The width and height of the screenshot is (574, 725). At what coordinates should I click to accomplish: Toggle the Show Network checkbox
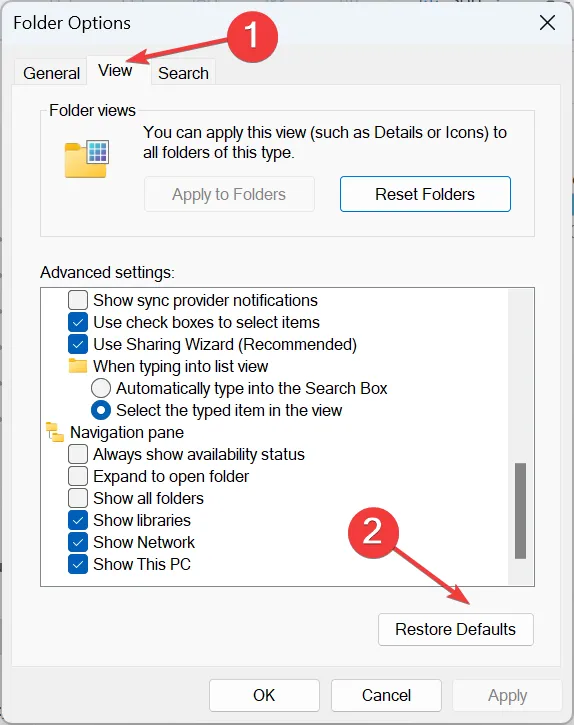click(x=78, y=542)
